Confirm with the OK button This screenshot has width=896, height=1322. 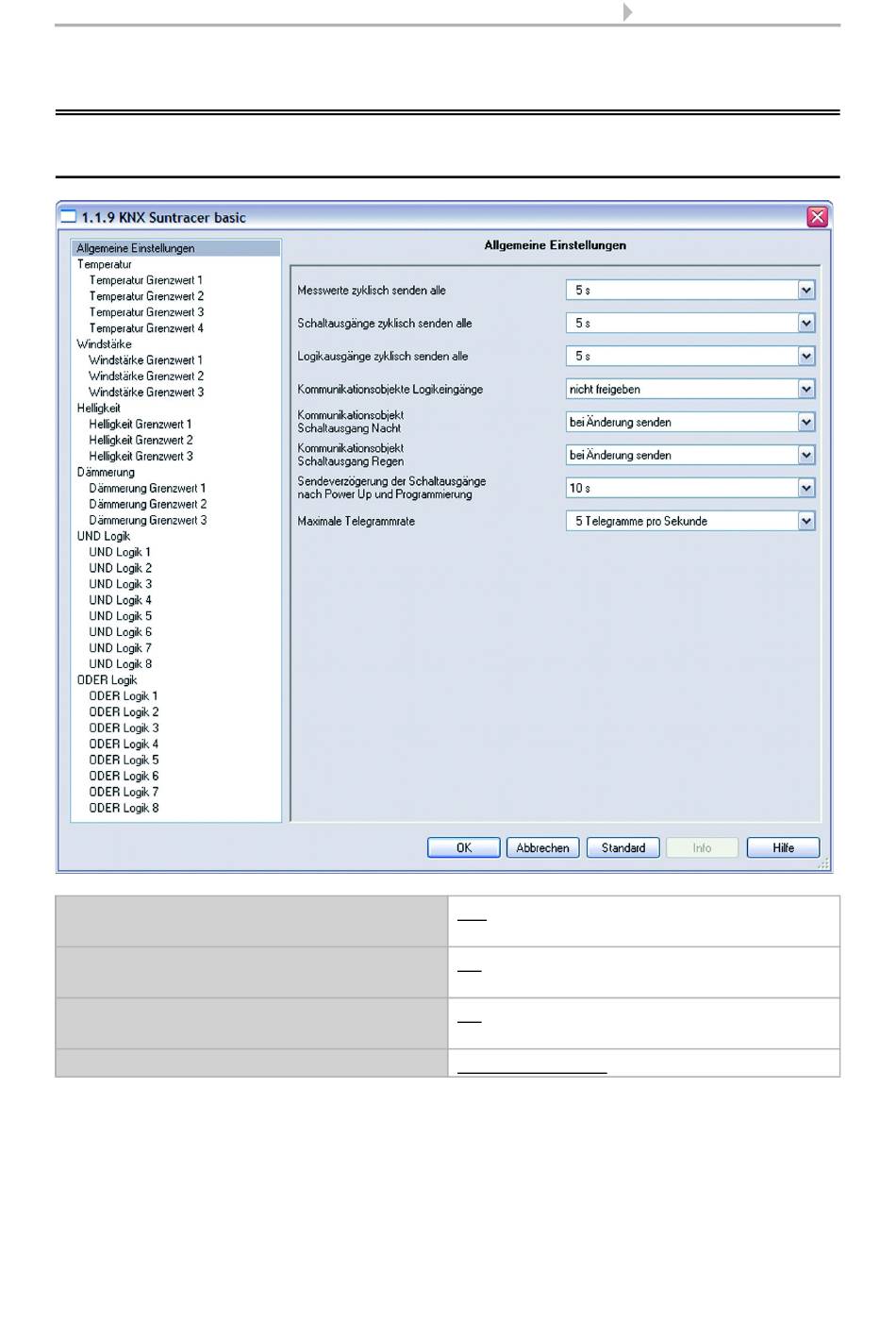[464, 848]
